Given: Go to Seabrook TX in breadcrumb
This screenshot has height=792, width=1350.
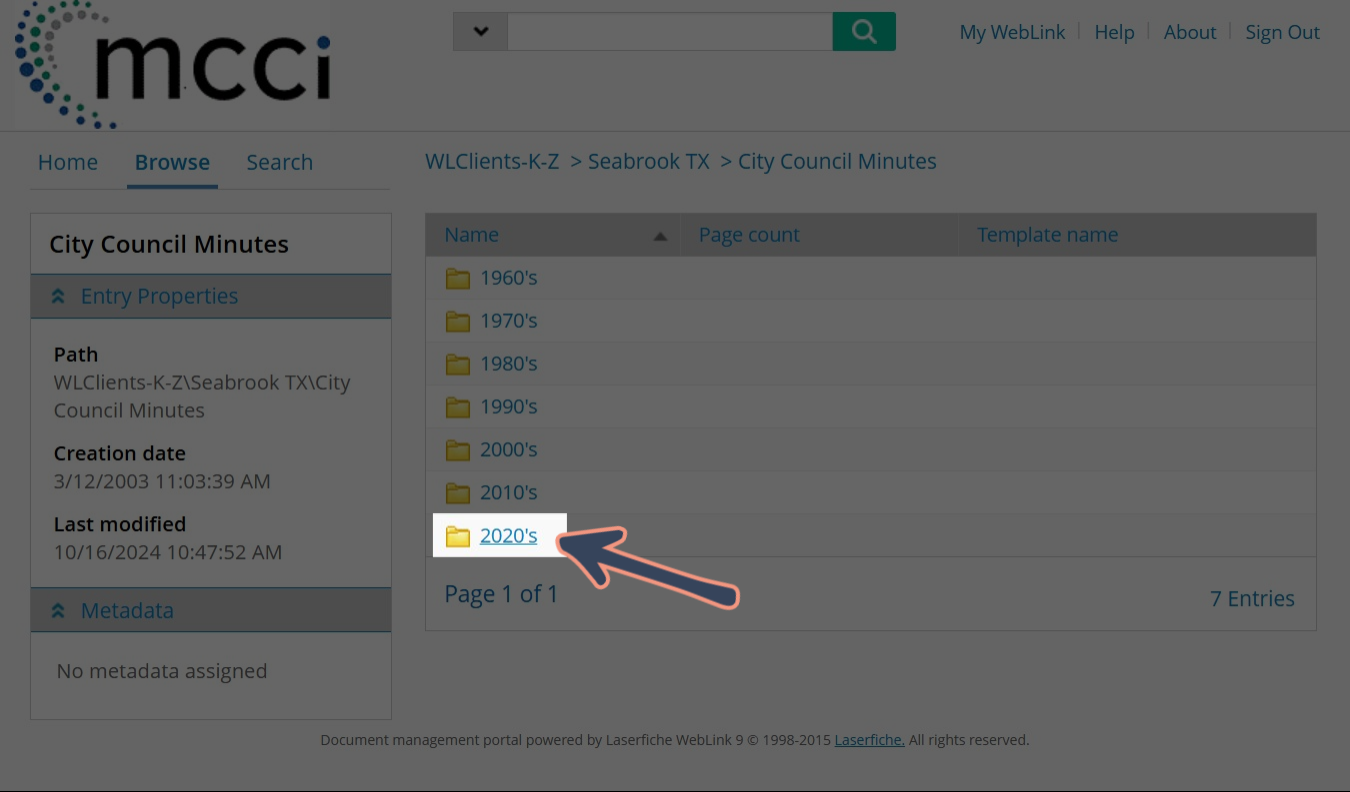Looking at the screenshot, I should click(648, 161).
